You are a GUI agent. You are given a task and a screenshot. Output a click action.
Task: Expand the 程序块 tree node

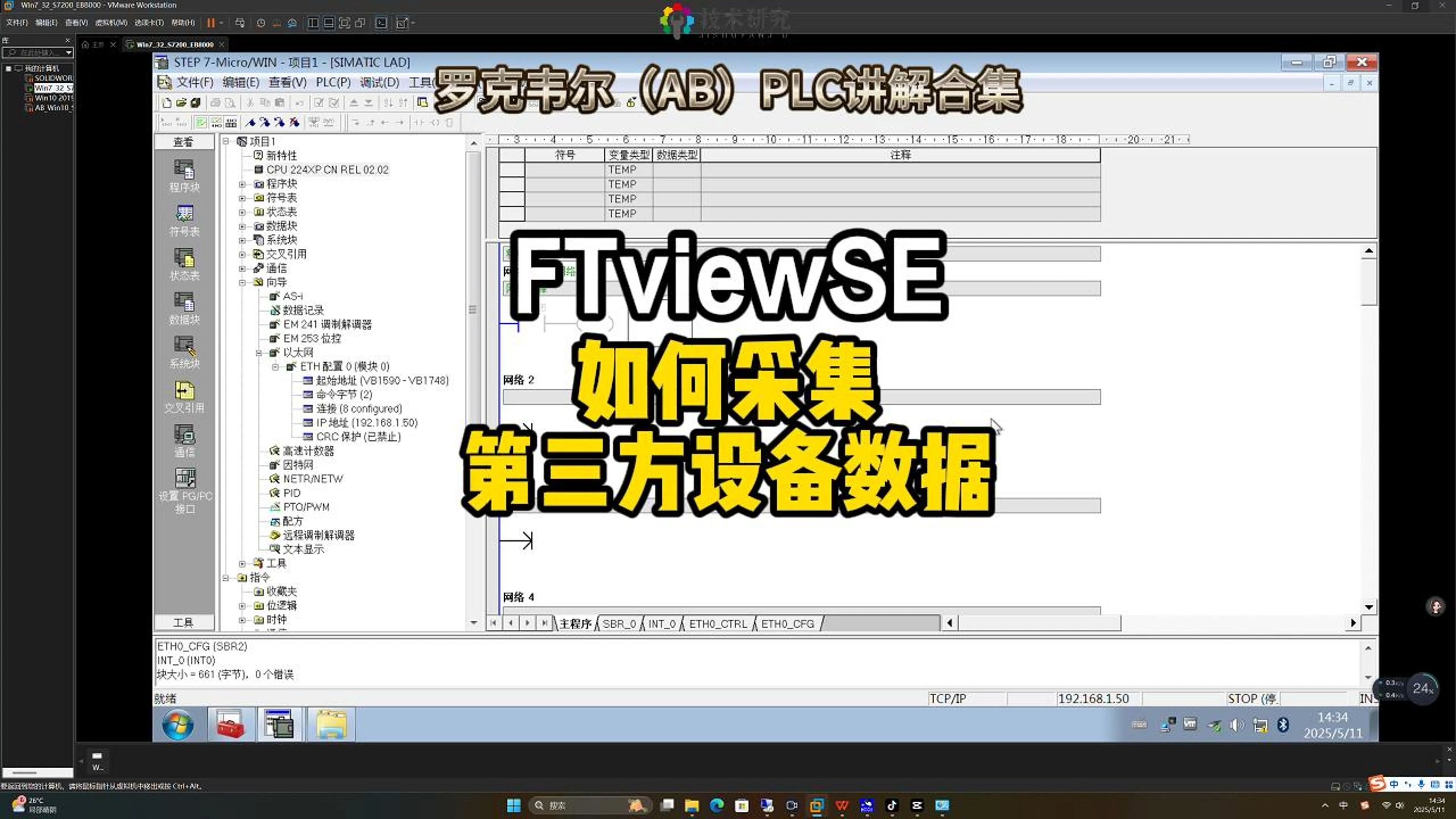[243, 184]
